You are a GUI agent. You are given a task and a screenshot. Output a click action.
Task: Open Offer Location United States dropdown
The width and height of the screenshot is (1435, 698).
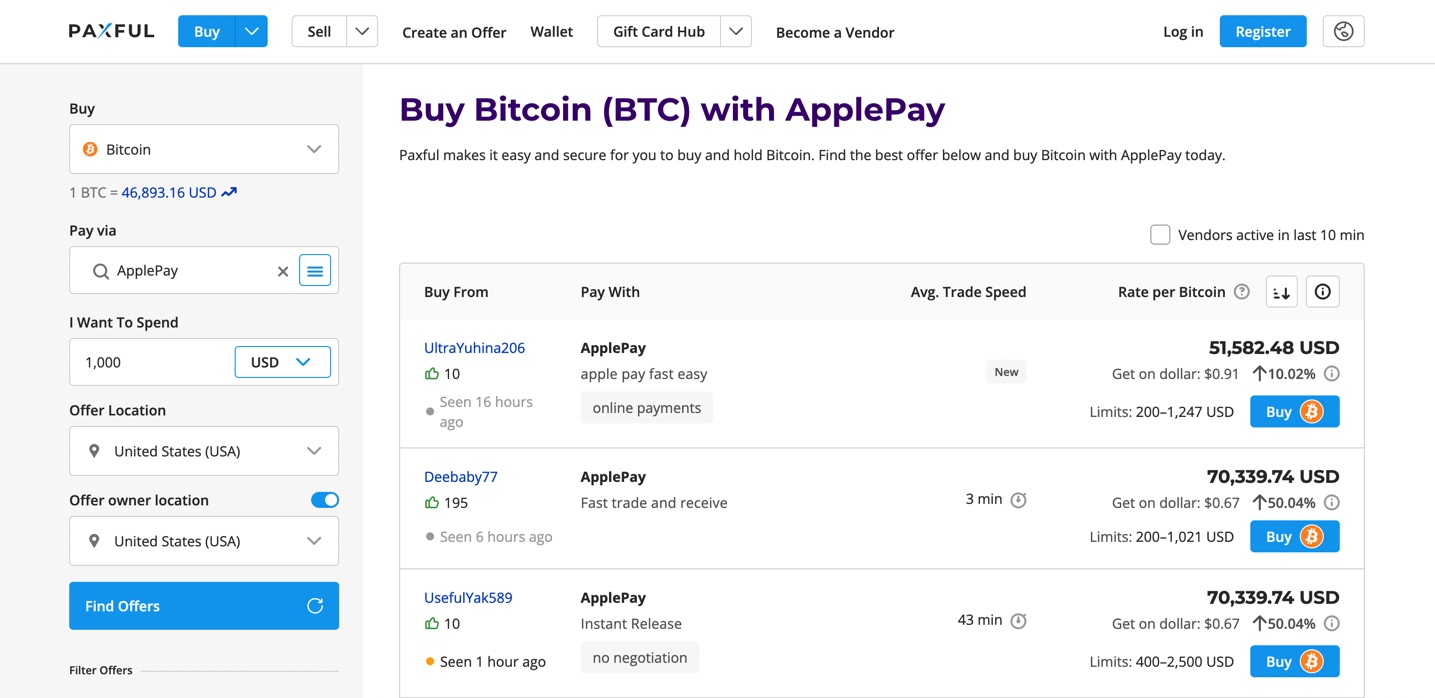point(204,451)
